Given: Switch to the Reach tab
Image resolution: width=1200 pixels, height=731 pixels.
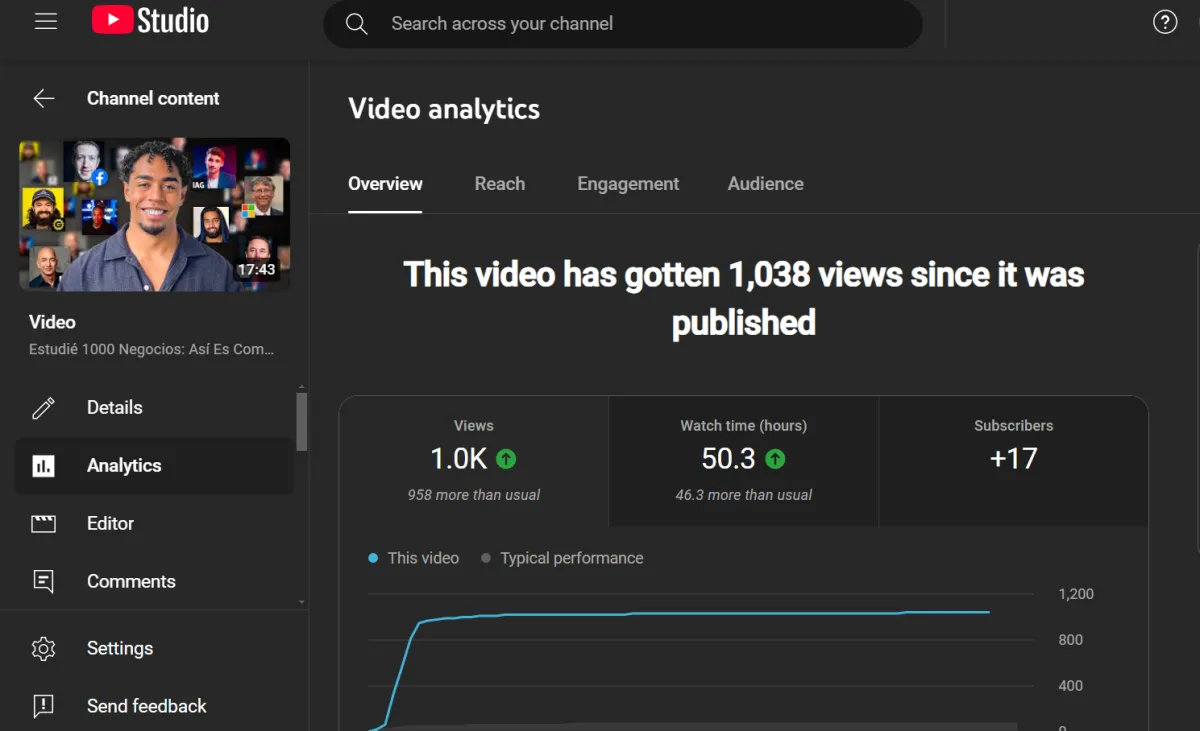Looking at the screenshot, I should (500, 184).
